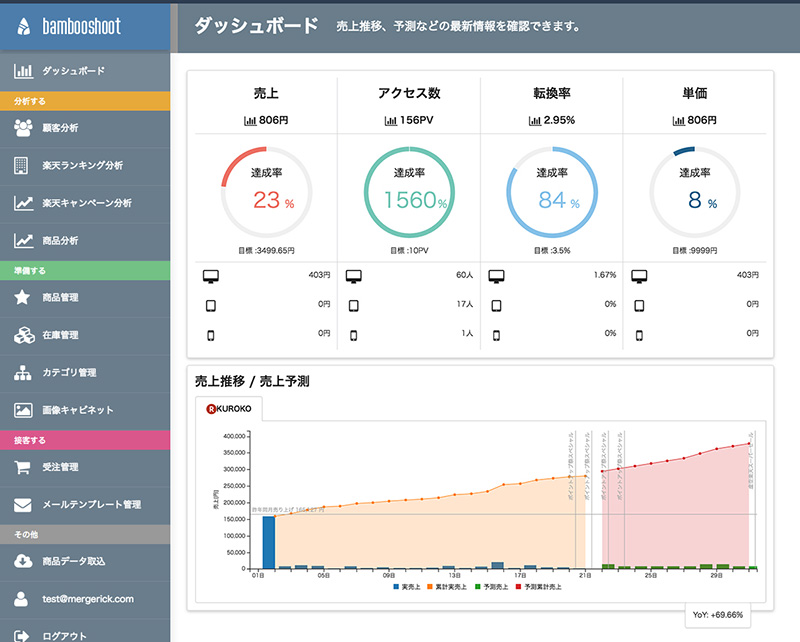Viewport: 800px width, 642px height.
Task: Click the 受注管理 shopping cart icon
Action: coord(23,467)
